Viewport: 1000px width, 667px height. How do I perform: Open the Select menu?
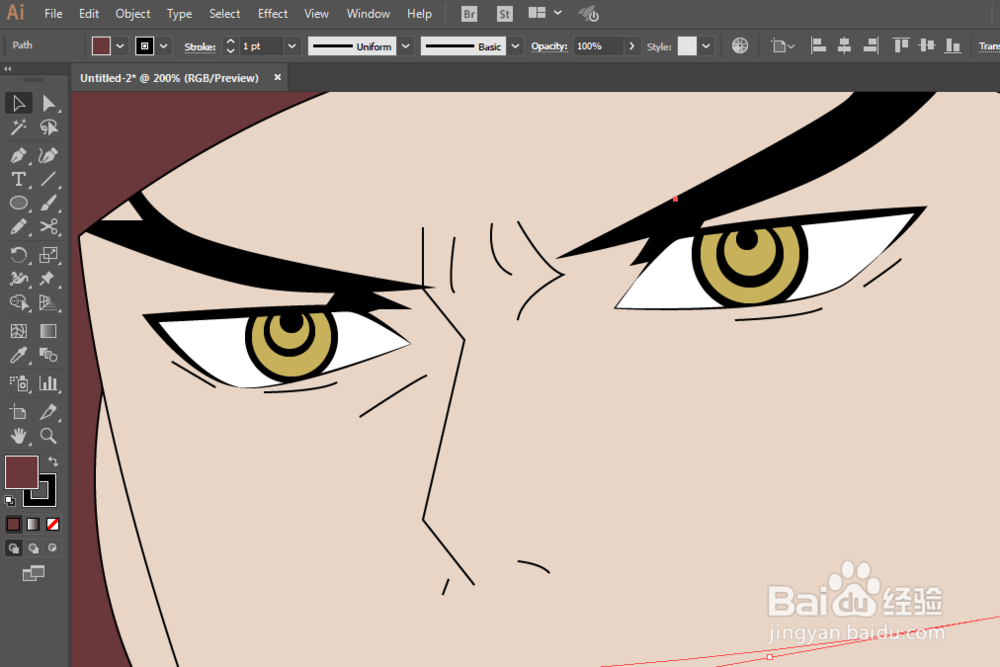224,13
